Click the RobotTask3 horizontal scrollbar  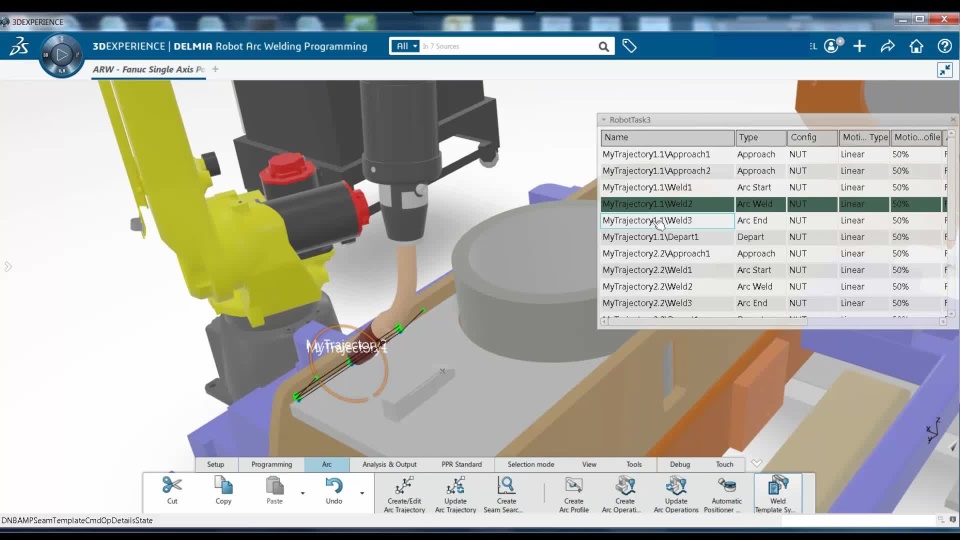[774, 321]
